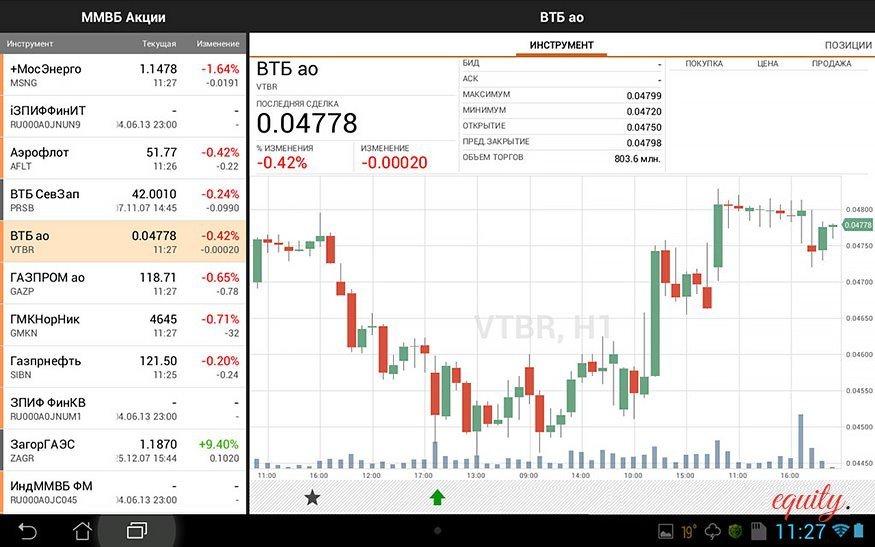Tap the ПРОДАЖА column header

click(831, 64)
